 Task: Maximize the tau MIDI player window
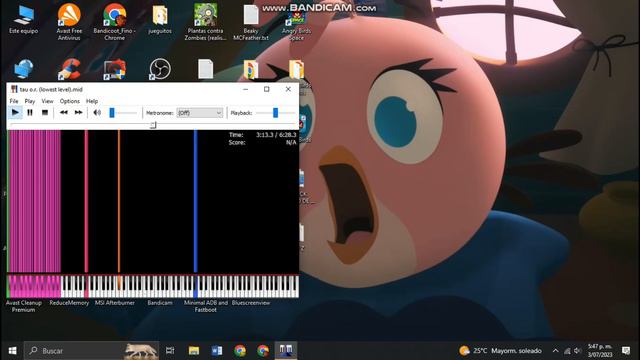[267, 89]
